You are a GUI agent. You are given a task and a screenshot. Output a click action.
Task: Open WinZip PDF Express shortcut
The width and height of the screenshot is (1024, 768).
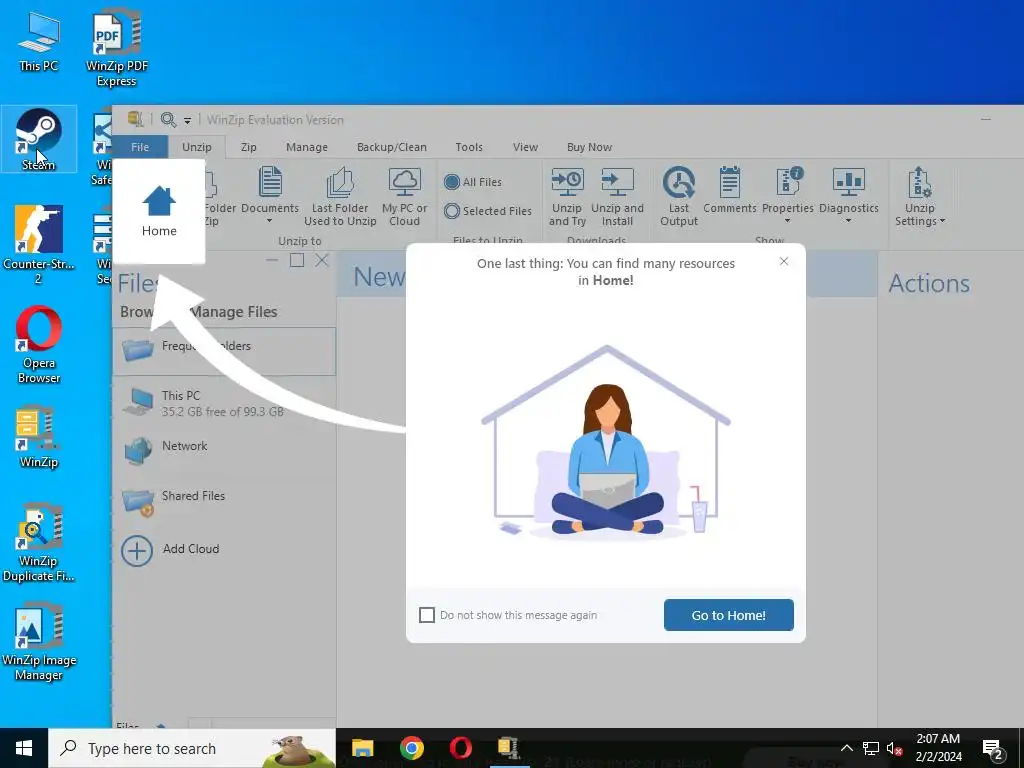click(117, 48)
